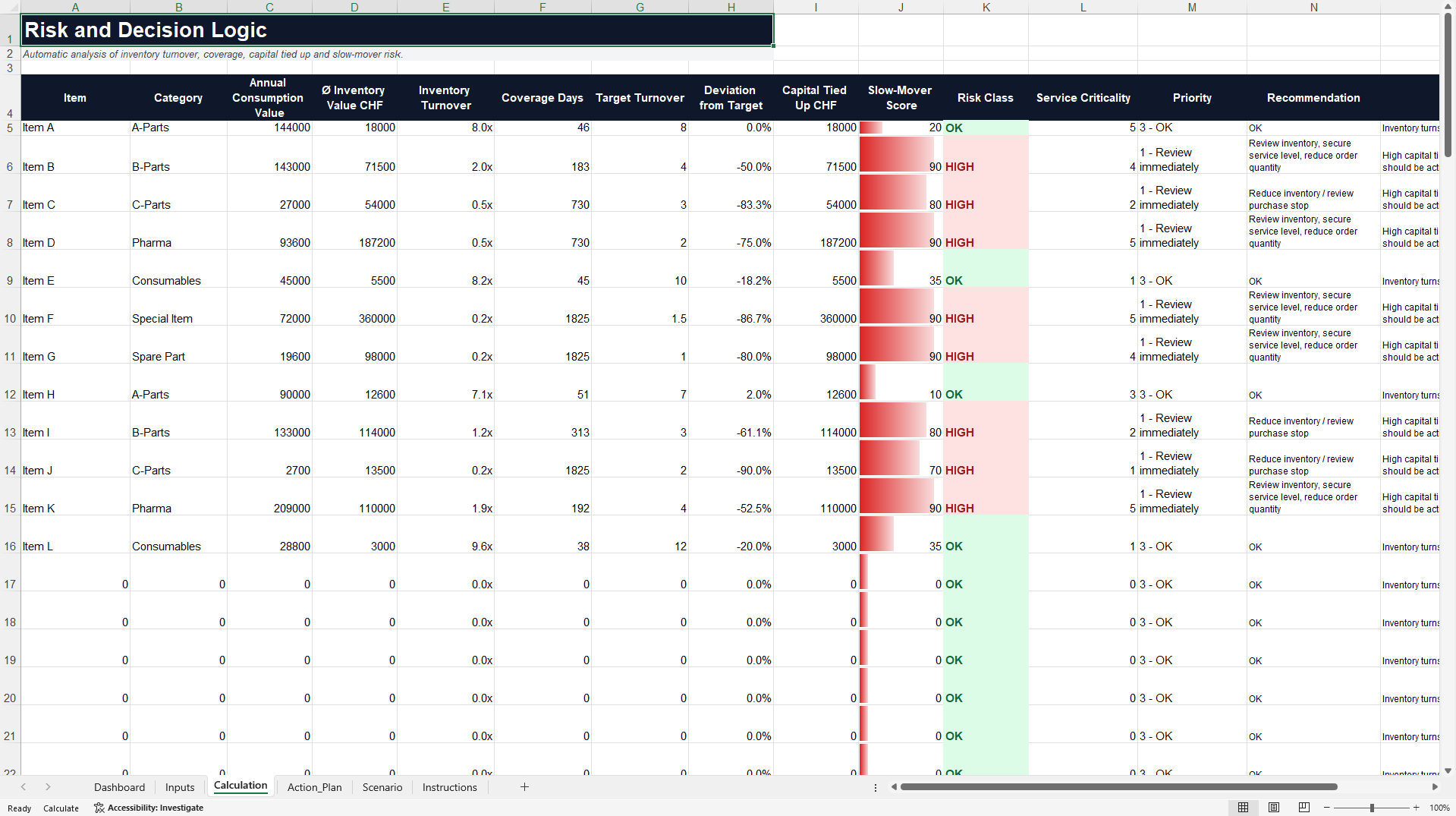Click the vertical scrollbar thumb
The height and width of the screenshot is (816, 1456).
click(1448, 84)
